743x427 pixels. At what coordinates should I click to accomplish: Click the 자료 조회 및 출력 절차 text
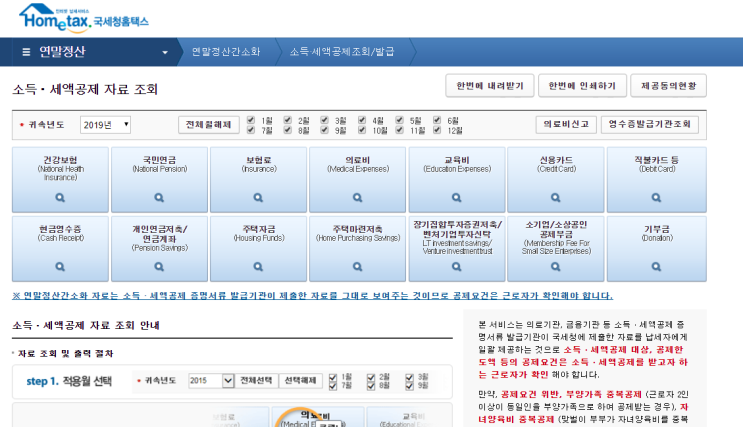[65, 354]
